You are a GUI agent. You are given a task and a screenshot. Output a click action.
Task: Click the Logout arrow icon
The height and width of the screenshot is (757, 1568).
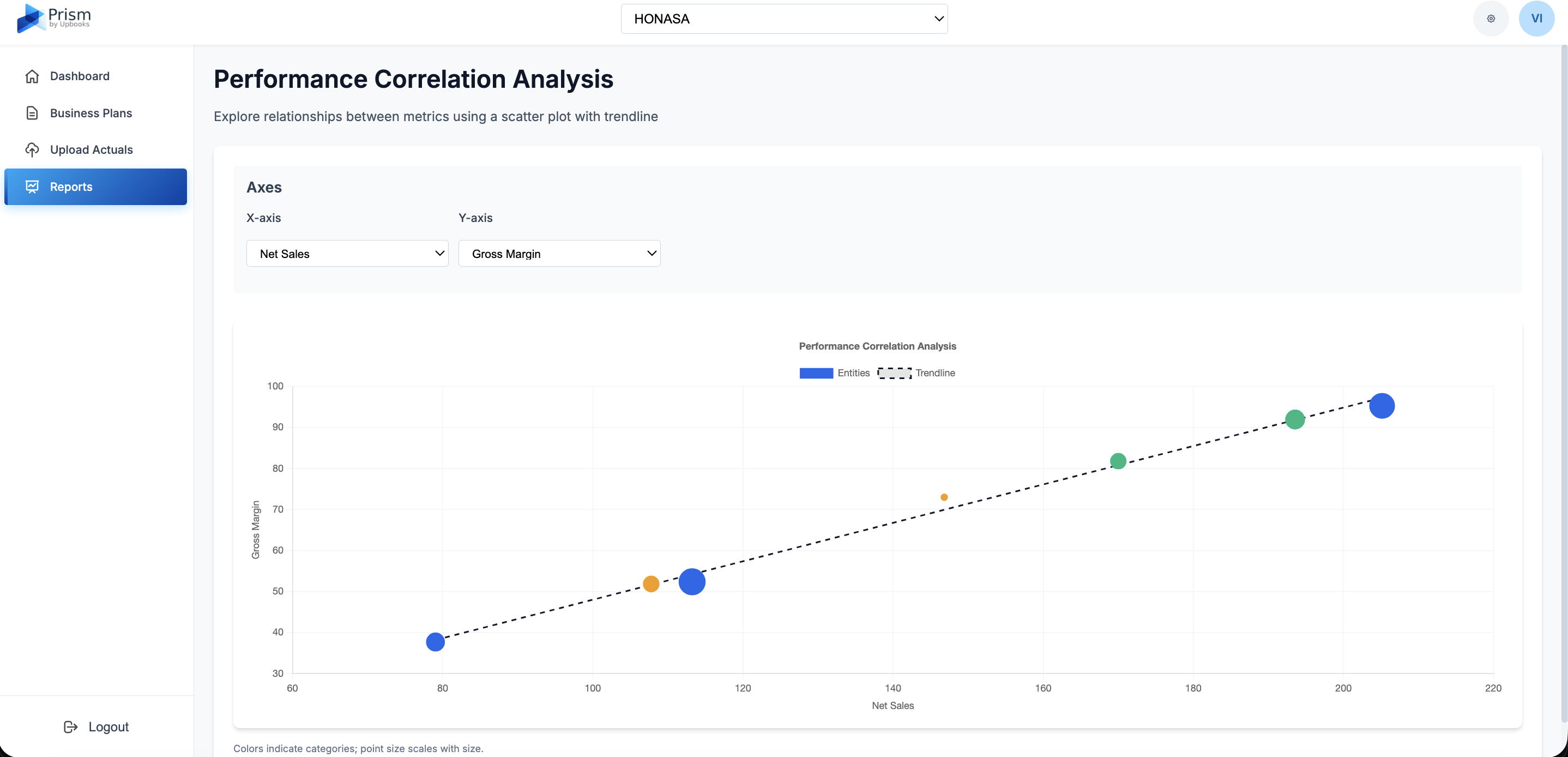[x=71, y=726]
